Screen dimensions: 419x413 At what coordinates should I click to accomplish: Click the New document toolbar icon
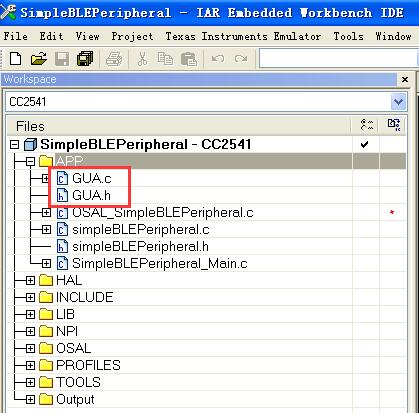pyautogui.click(x=15, y=59)
